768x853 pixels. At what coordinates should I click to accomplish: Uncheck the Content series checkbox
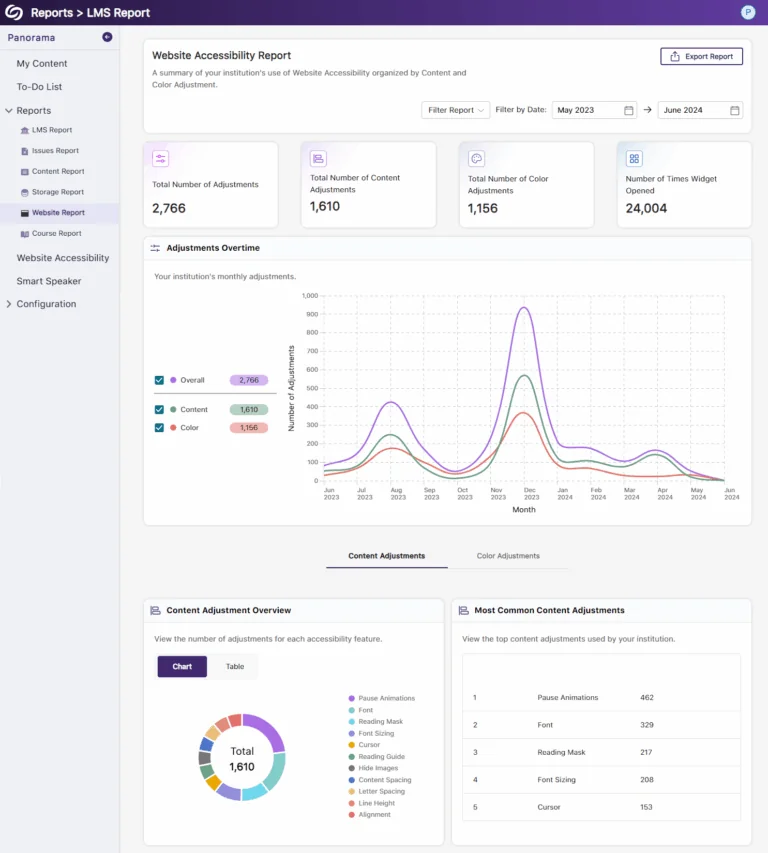click(158, 409)
